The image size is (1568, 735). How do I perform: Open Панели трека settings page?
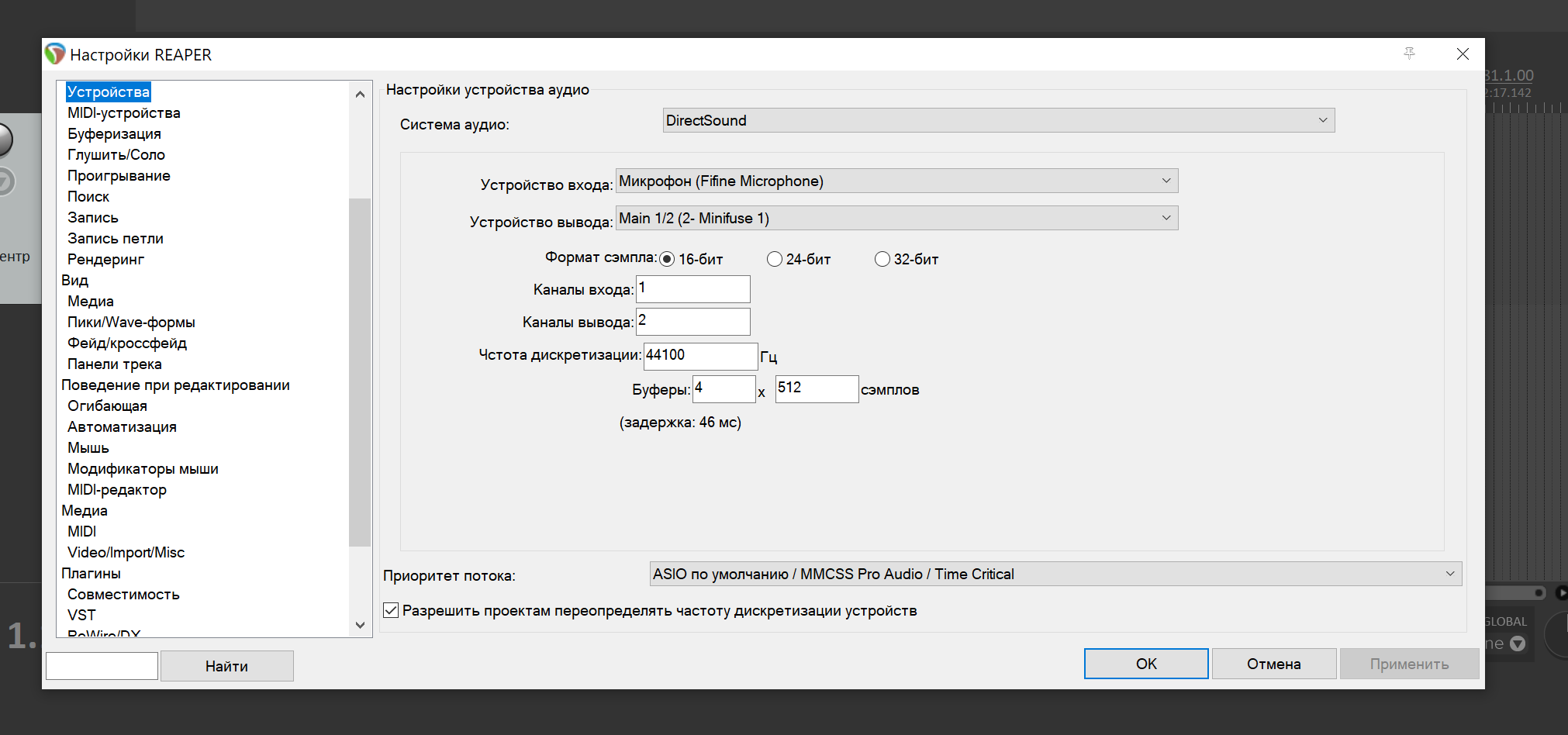pos(115,364)
